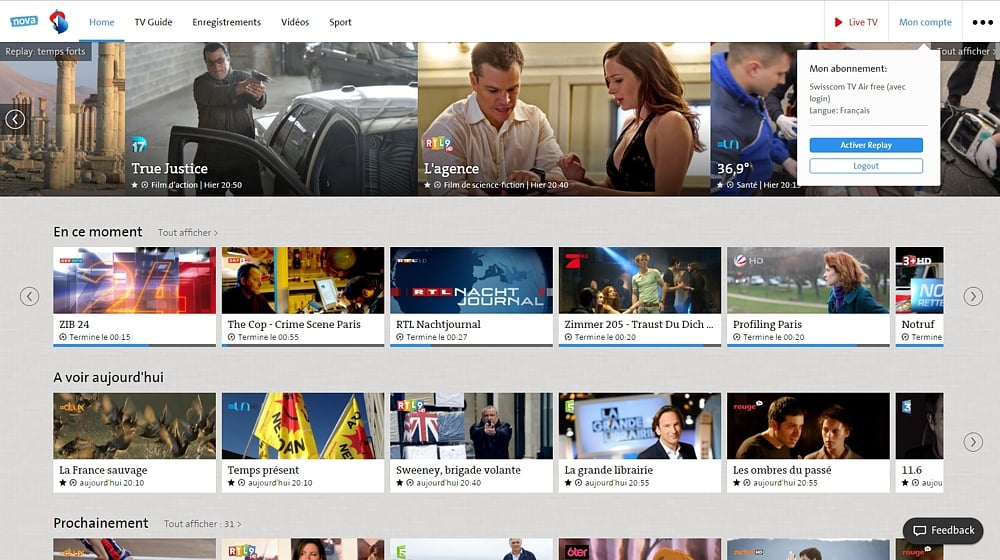1000x560 pixels.
Task: Show next programs in En ce moment
Action: pos(973,296)
